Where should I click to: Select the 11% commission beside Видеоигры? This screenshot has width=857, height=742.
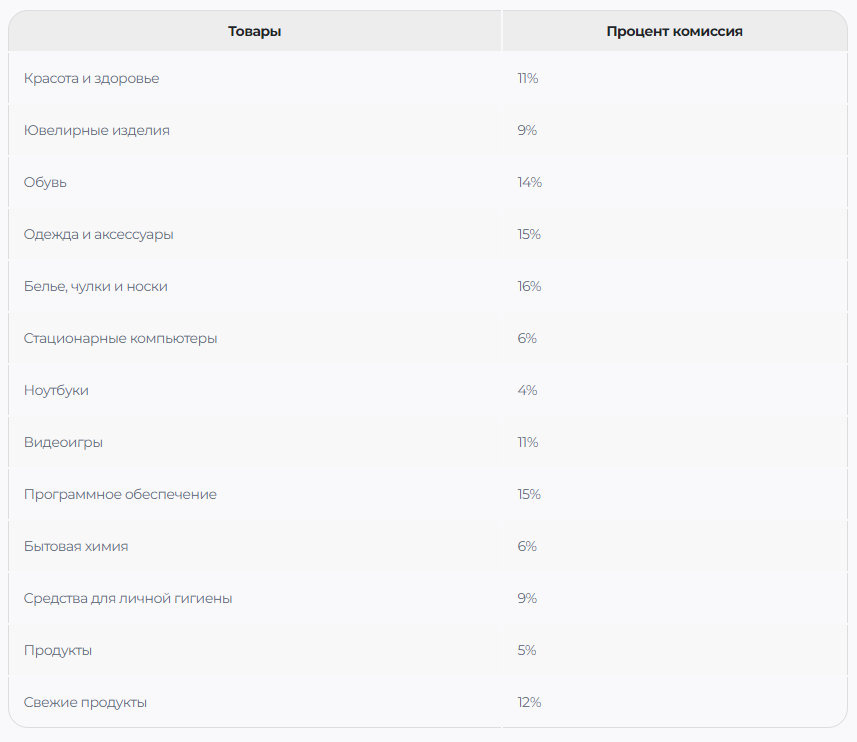tap(528, 443)
